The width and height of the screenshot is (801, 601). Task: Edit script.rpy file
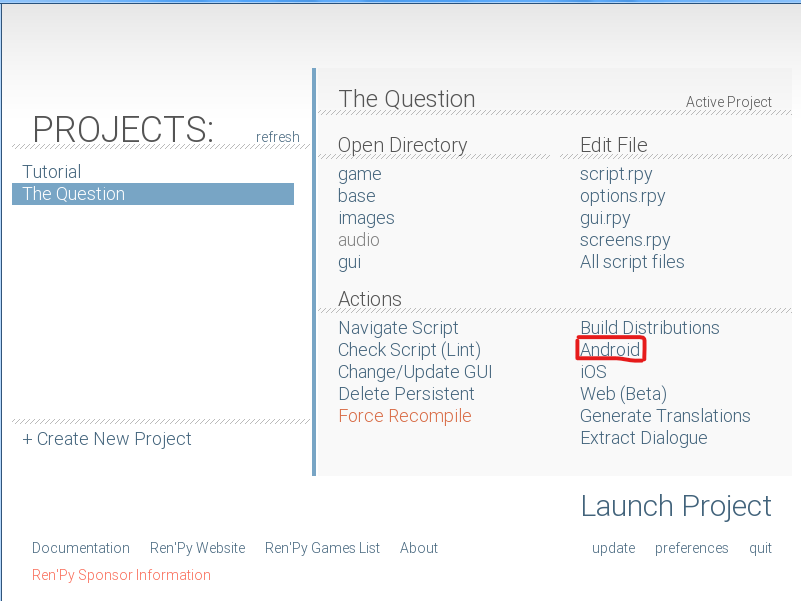pos(616,174)
